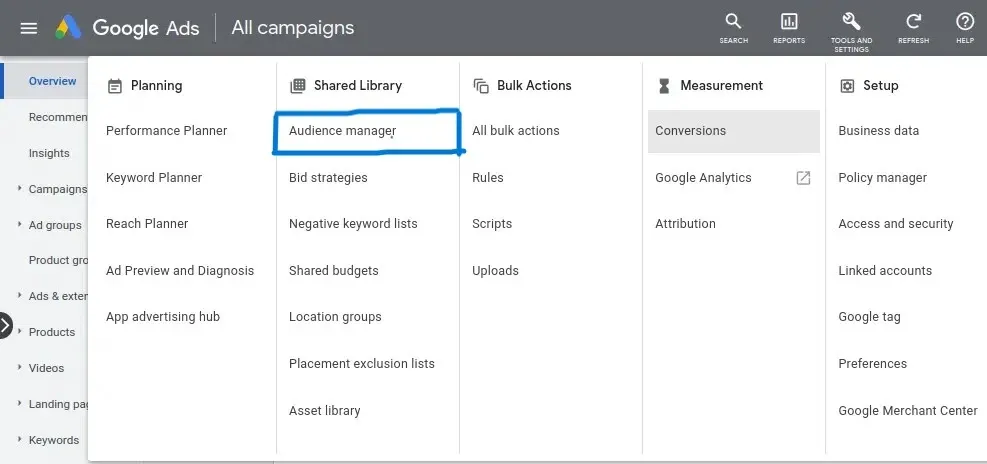Screen dimensions: 987x464
Task: Open the hamburger main menu
Action: 29,28
